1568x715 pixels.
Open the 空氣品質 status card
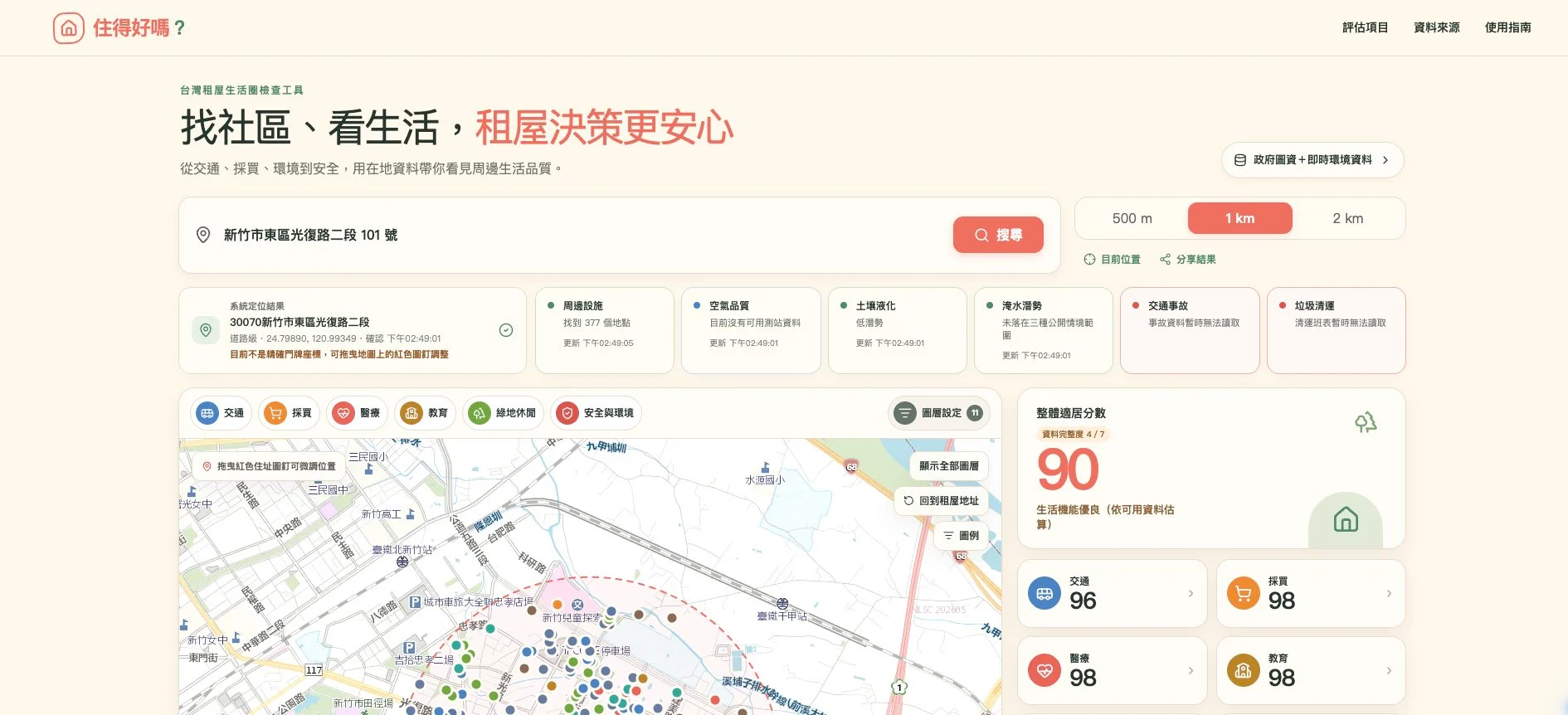click(x=751, y=330)
